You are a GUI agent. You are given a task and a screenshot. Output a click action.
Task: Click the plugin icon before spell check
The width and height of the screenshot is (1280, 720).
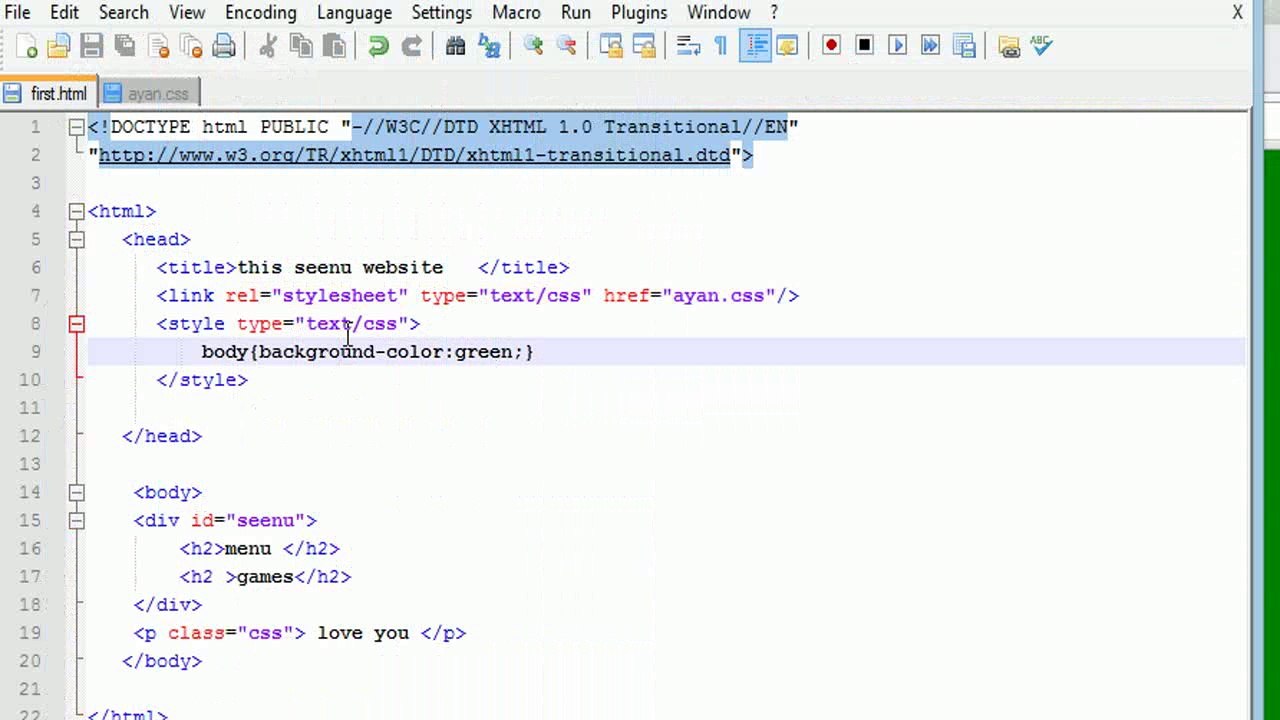(1008, 46)
